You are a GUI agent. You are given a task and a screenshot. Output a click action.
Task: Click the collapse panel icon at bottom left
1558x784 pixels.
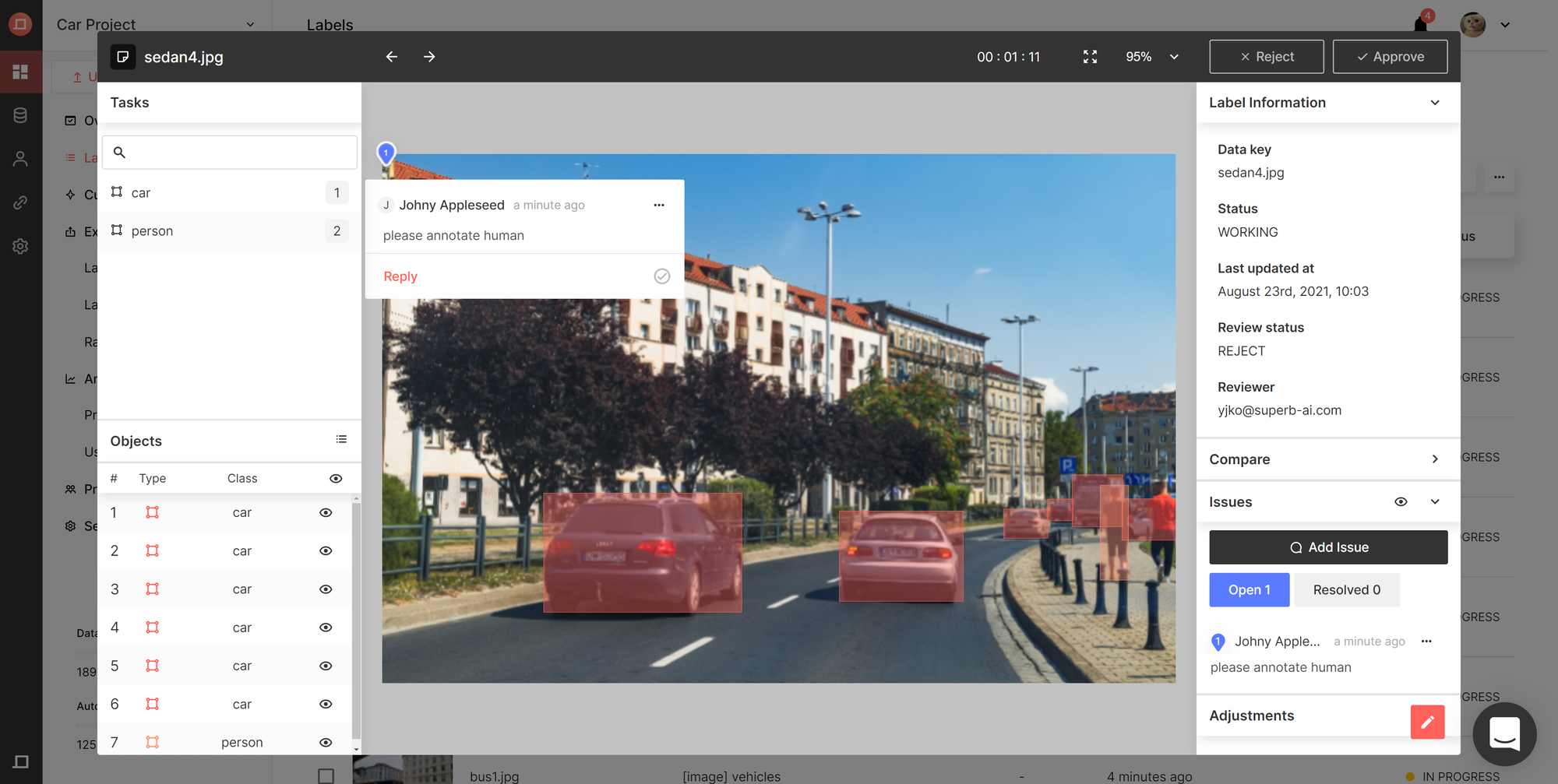click(21, 761)
